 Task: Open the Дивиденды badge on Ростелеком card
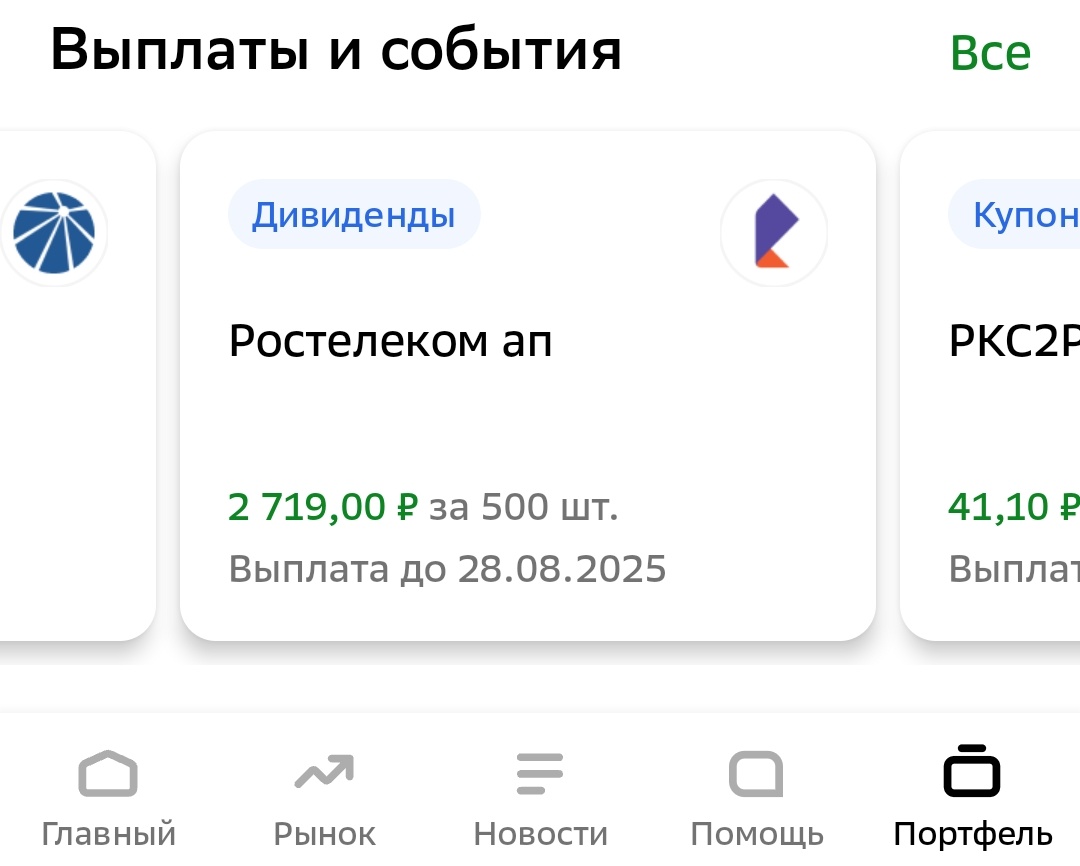coord(354,213)
